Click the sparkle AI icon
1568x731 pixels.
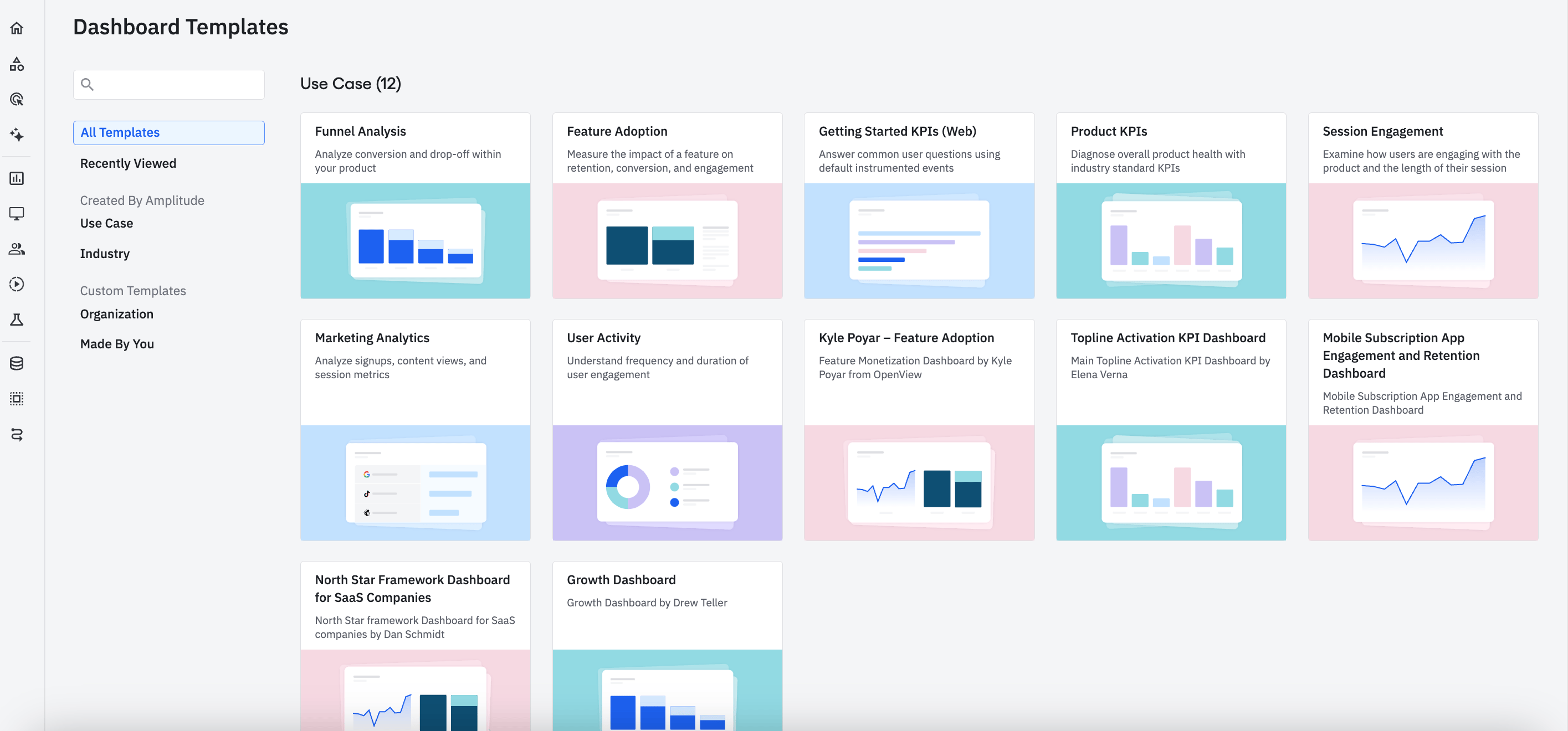point(17,135)
